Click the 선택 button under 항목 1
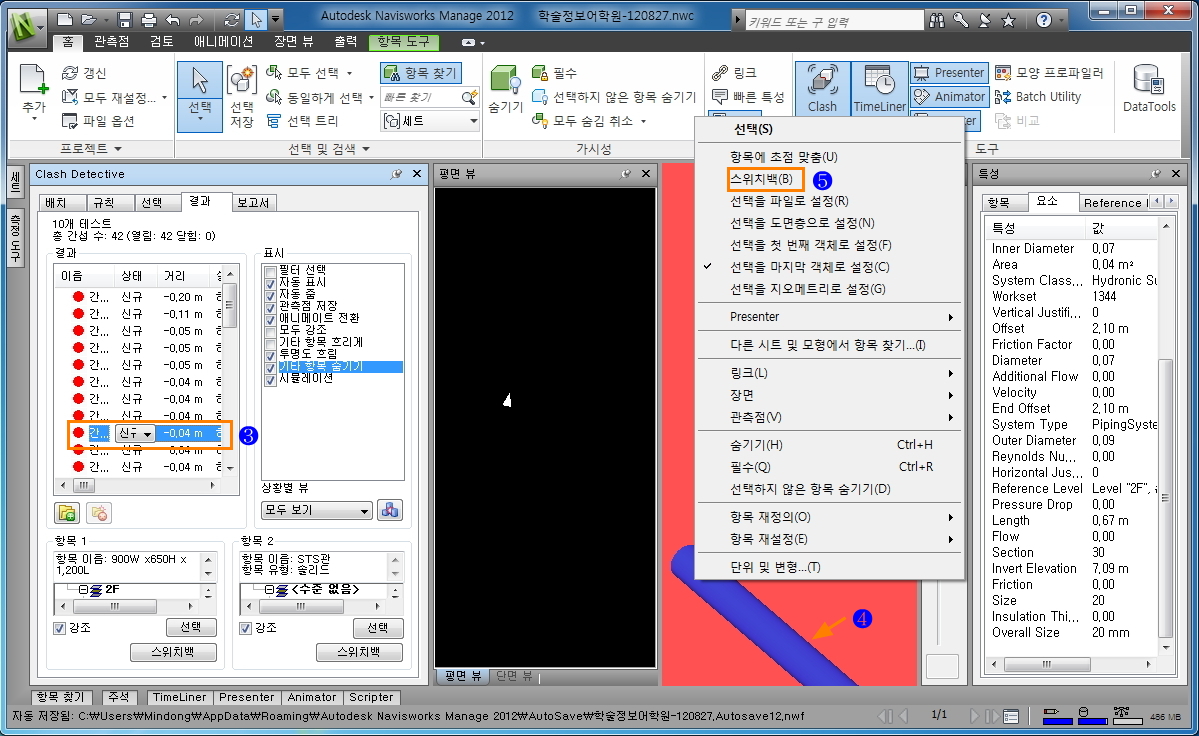 [190, 628]
